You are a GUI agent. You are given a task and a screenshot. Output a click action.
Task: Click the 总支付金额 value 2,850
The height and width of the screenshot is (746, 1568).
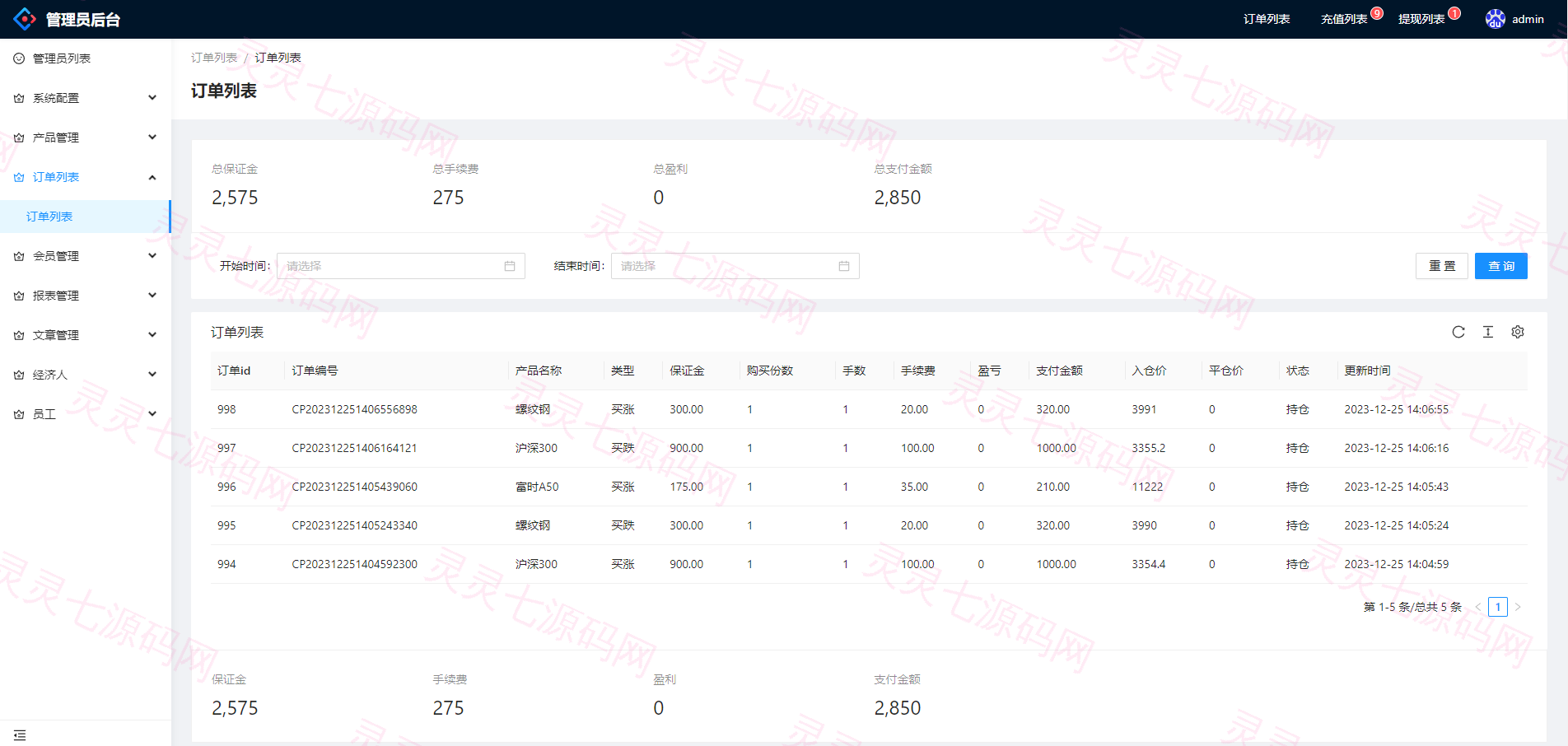click(898, 198)
